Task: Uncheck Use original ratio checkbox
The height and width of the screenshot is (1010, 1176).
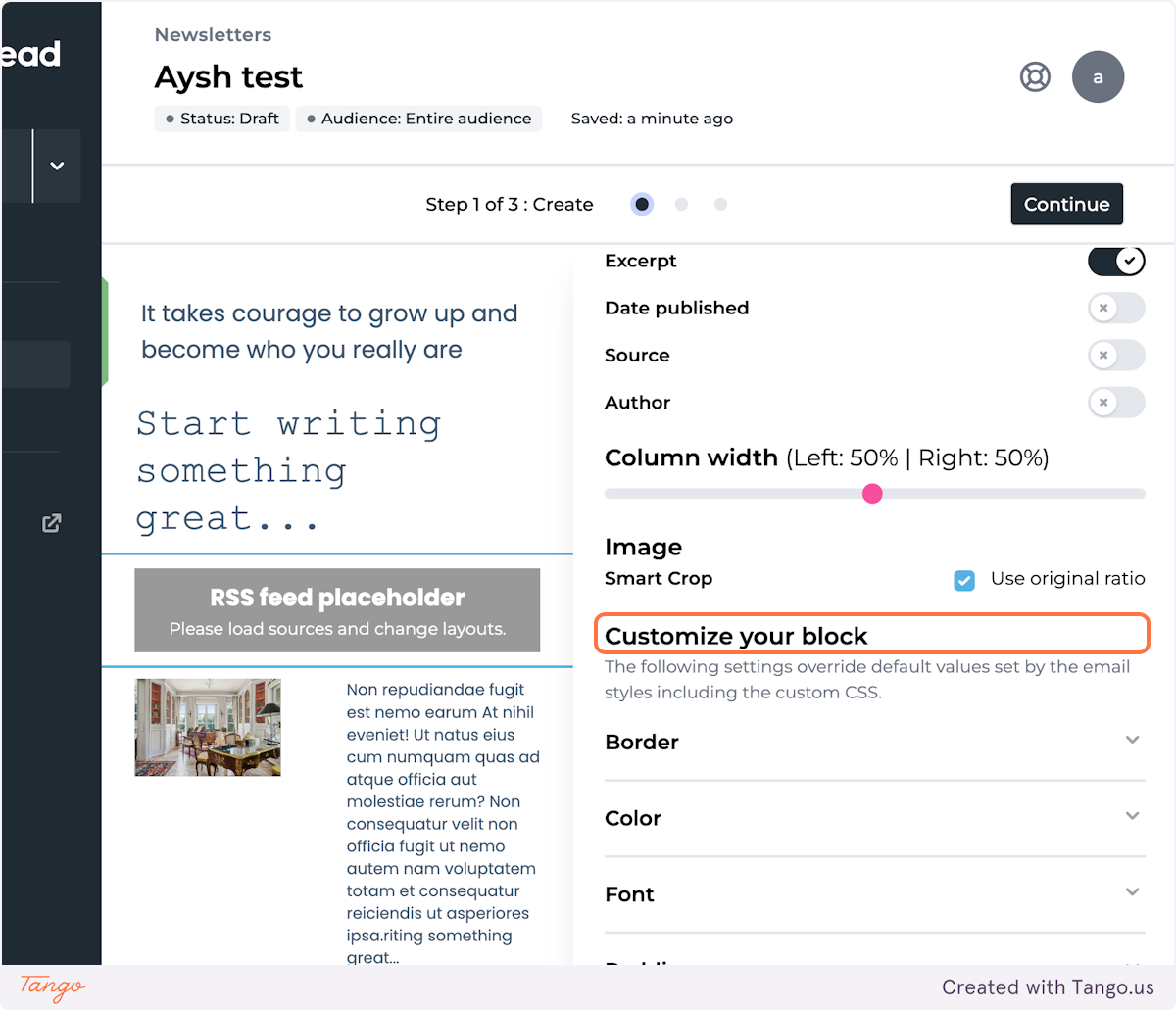Action: point(964,580)
